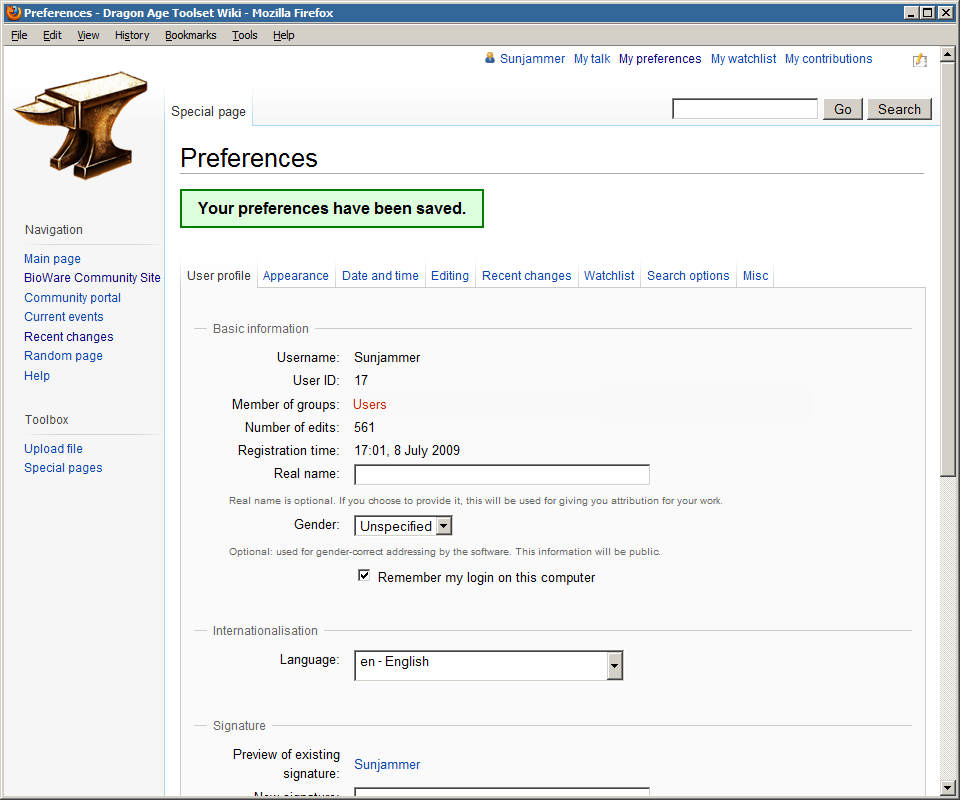Focus the wiki search input box
960x800 pixels.
pos(745,109)
